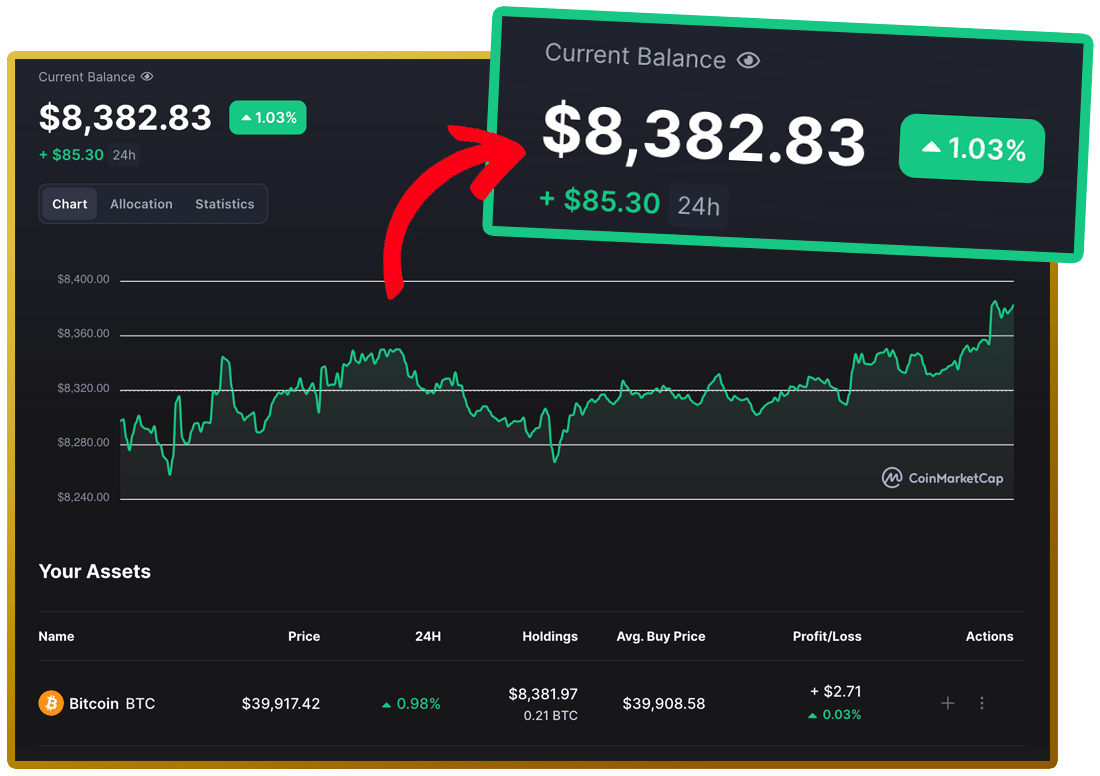Sort assets by 24H column header
Image resolution: width=1100 pixels, height=776 pixels.
[428, 636]
